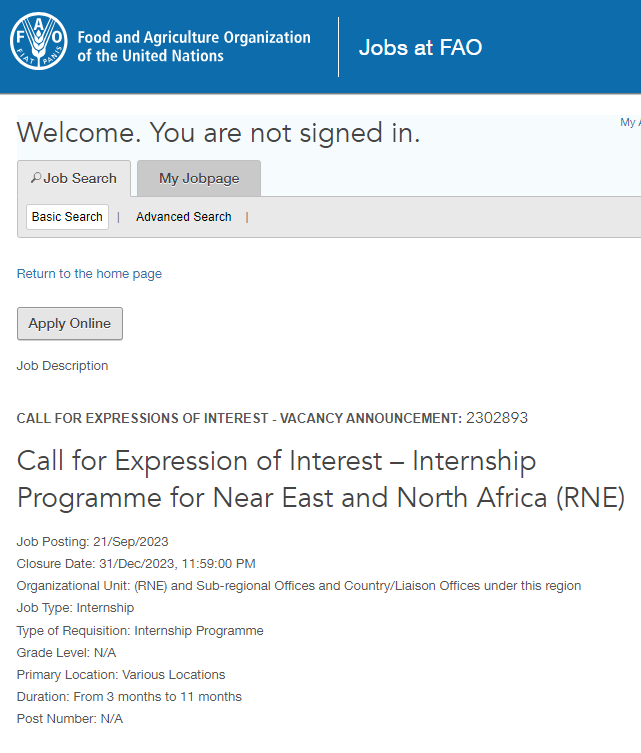Click the Job Description label
641x753 pixels.
pyautogui.click(x=62, y=366)
